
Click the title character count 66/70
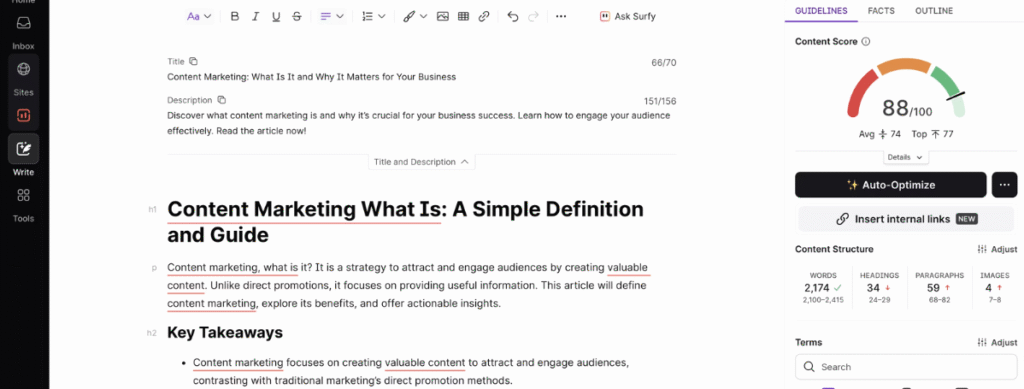click(664, 63)
